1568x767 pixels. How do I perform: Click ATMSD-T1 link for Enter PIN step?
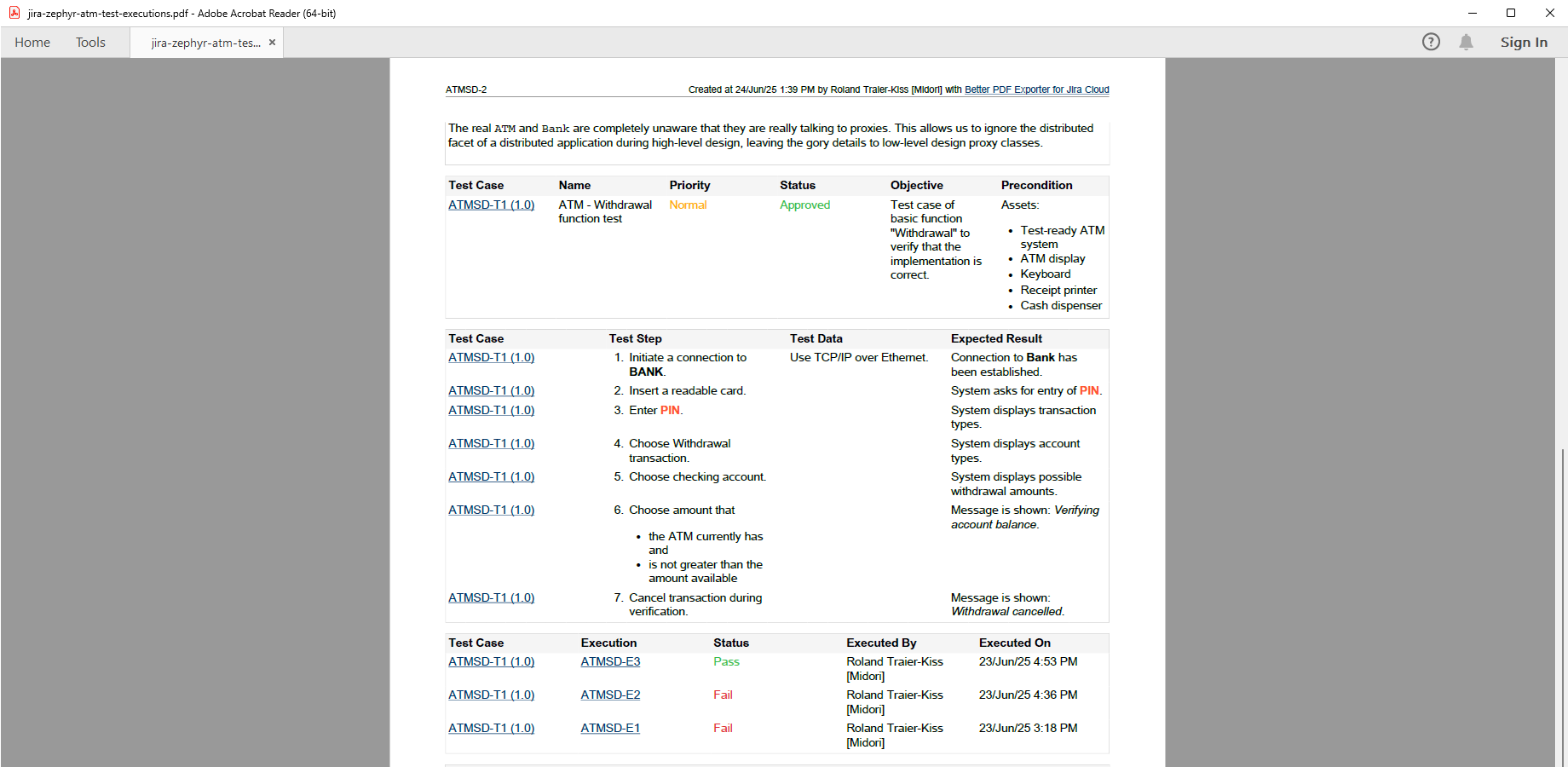[x=491, y=410]
